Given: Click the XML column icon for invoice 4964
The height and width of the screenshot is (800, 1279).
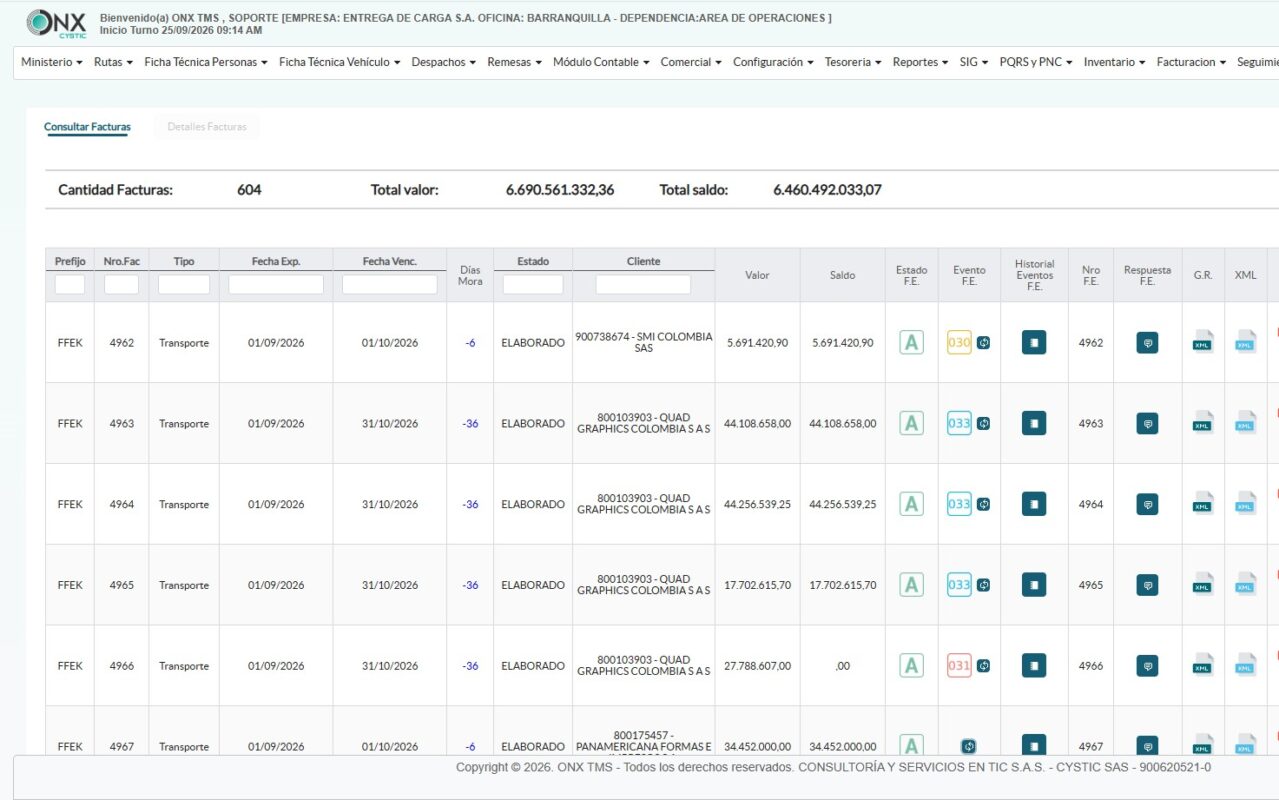Looking at the screenshot, I should tap(1245, 504).
